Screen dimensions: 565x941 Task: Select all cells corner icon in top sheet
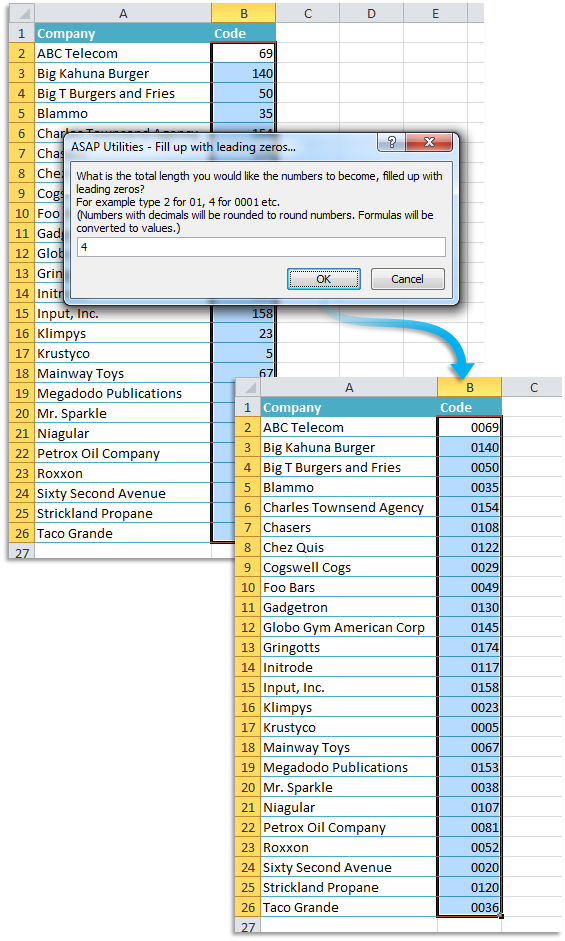(x=22, y=13)
